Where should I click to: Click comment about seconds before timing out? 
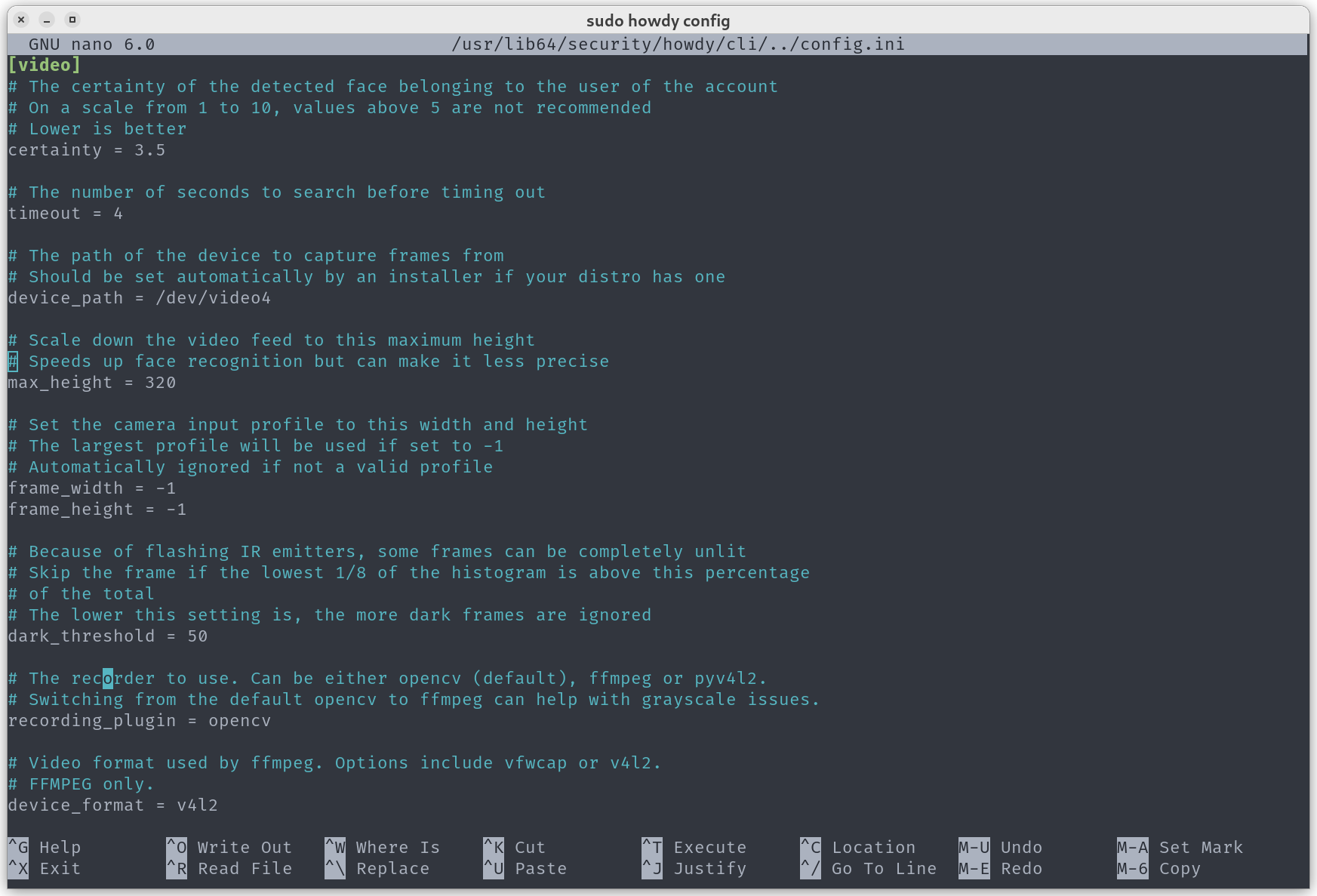click(276, 192)
